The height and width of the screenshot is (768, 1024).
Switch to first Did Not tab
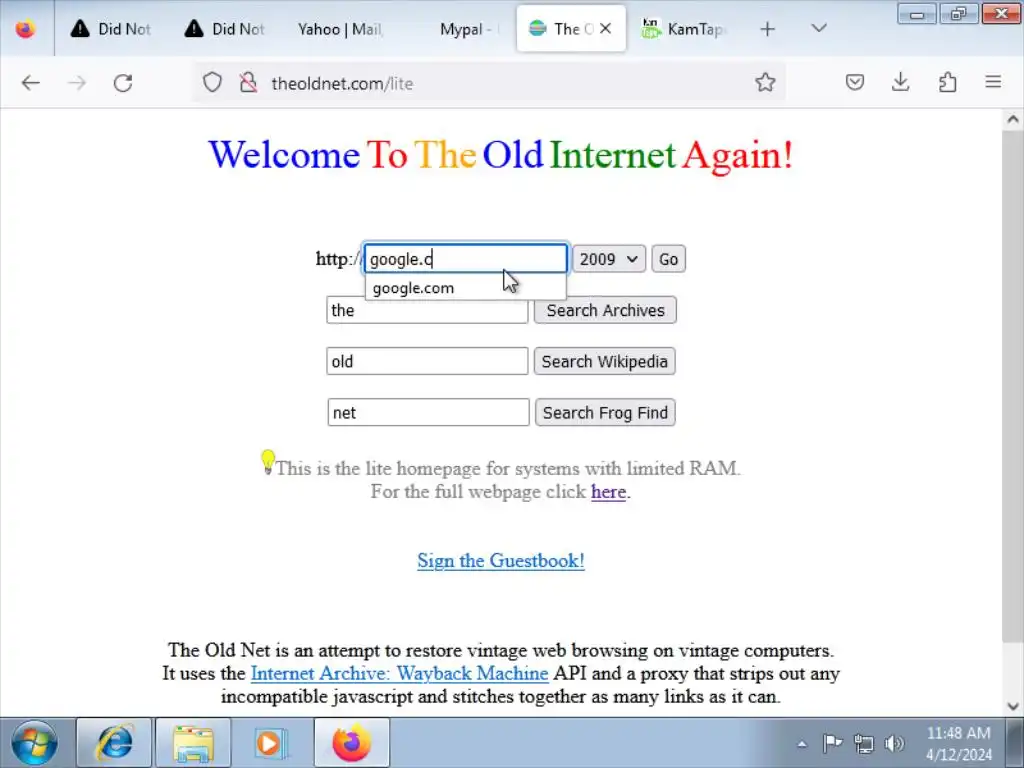tap(111, 29)
